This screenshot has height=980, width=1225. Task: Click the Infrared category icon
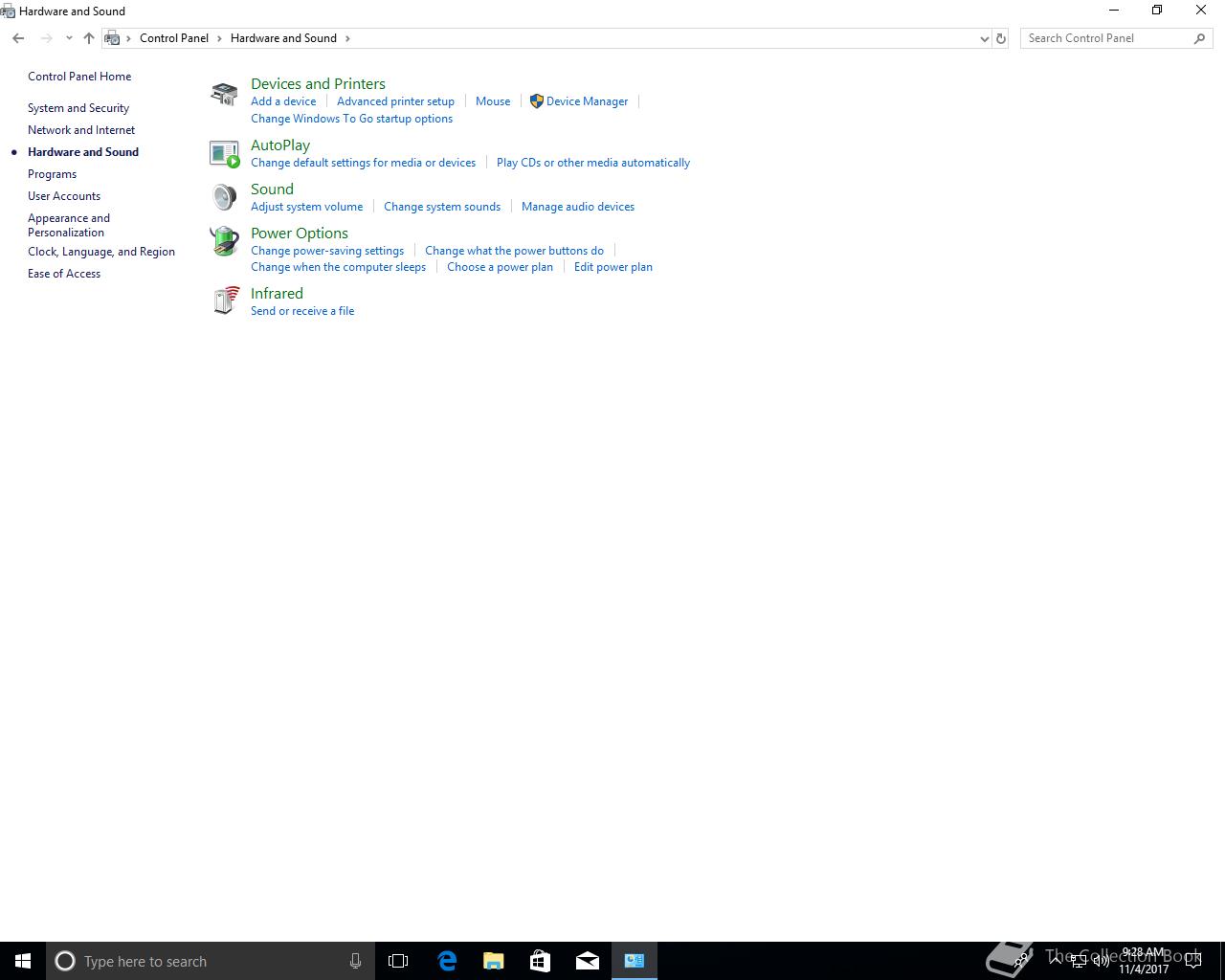pyautogui.click(x=226, y=301)
